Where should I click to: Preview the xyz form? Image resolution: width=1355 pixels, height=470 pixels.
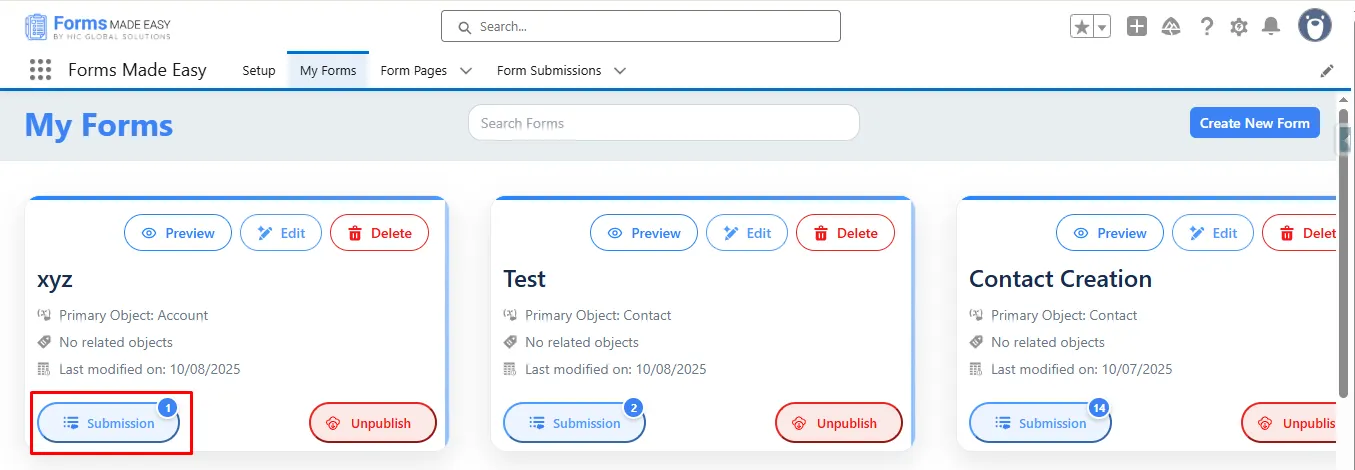(178, 233)
